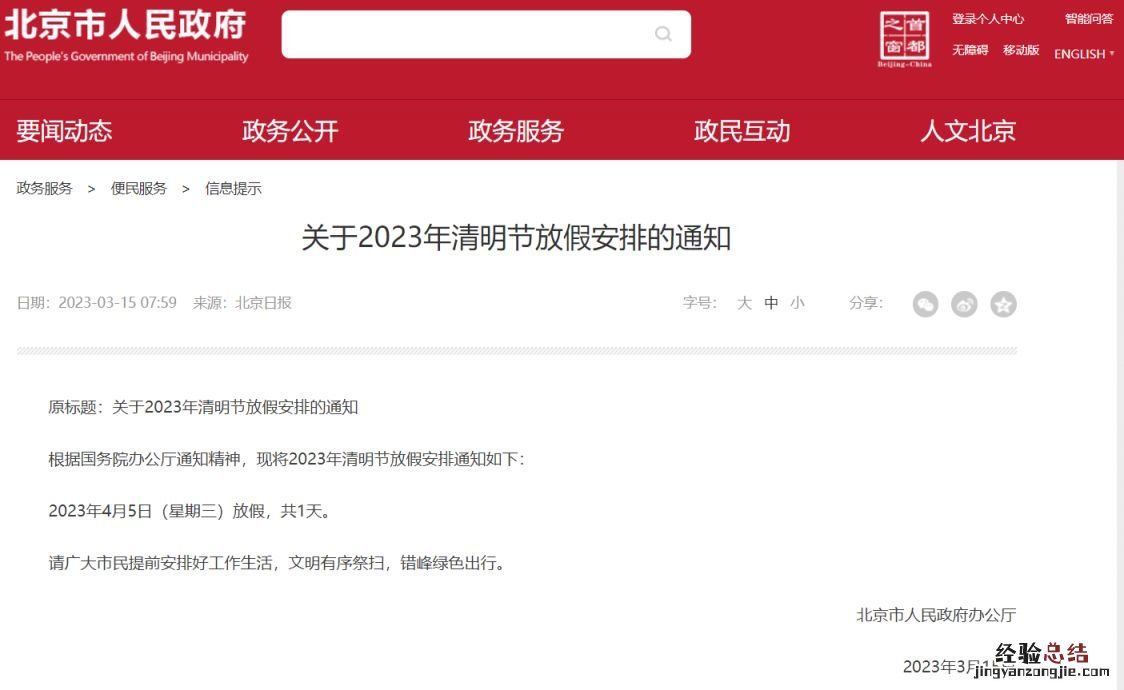
Task: Open 政民互动 navigation menu
Action: point(742,130)
